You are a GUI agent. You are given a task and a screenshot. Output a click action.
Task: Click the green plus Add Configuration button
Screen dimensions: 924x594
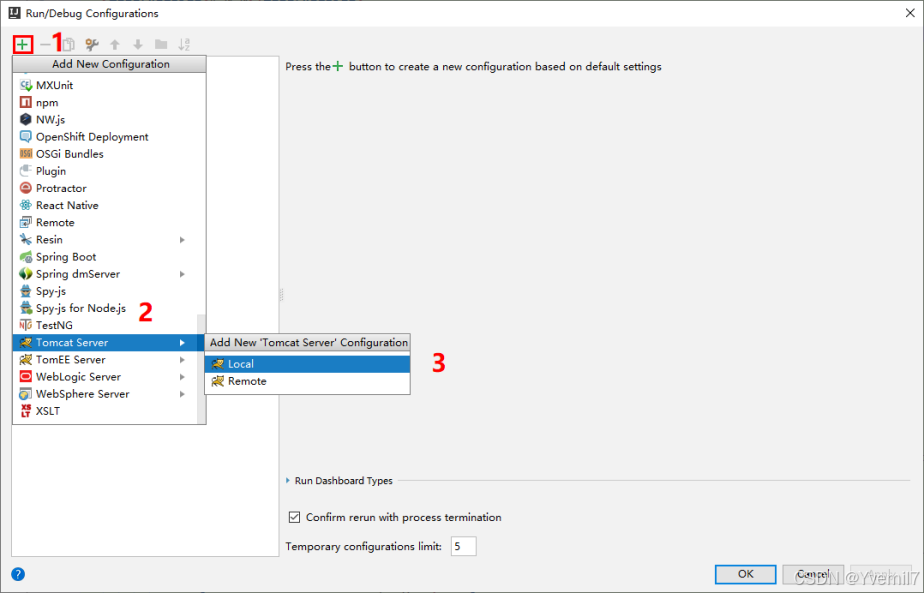[22, 44]
